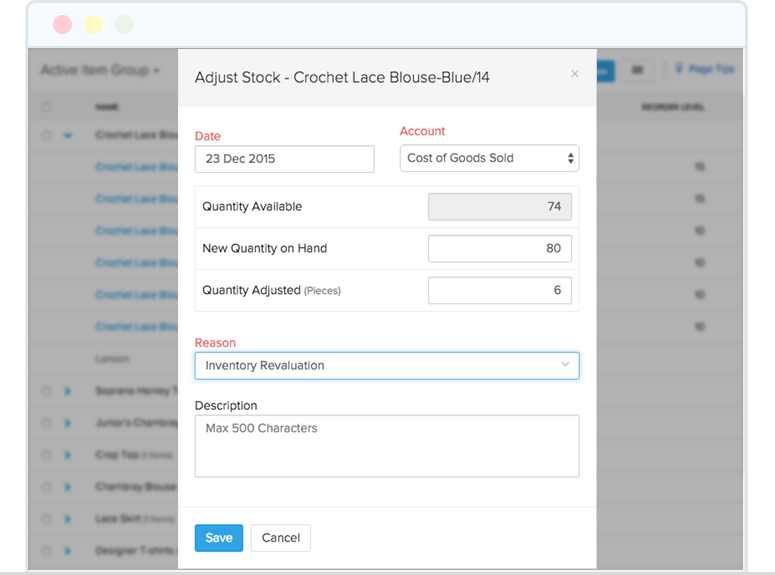Click the Date field showing 23 Dec 2015
The image size is (775, 575).
pyautogui.click(x=284, y=158)
